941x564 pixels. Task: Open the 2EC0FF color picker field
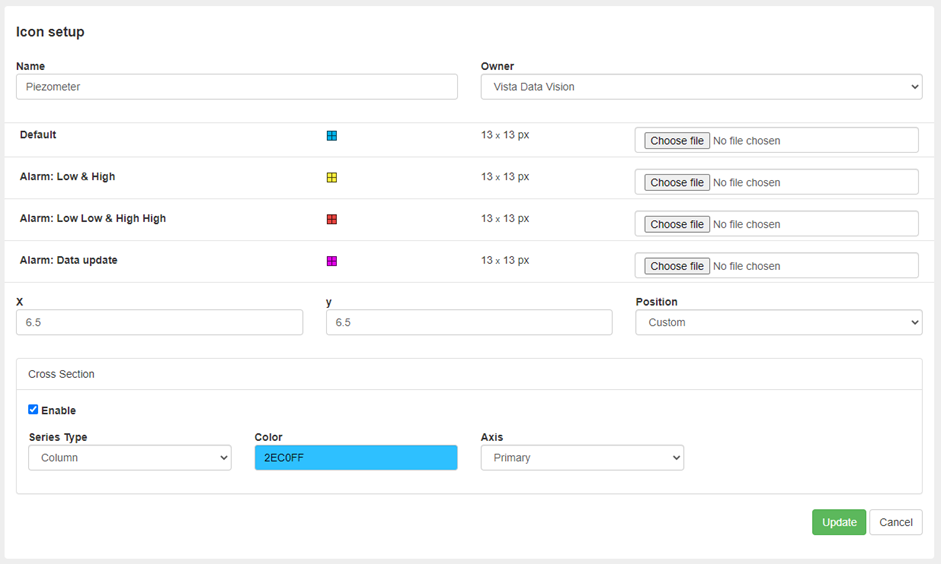[356, 458]
